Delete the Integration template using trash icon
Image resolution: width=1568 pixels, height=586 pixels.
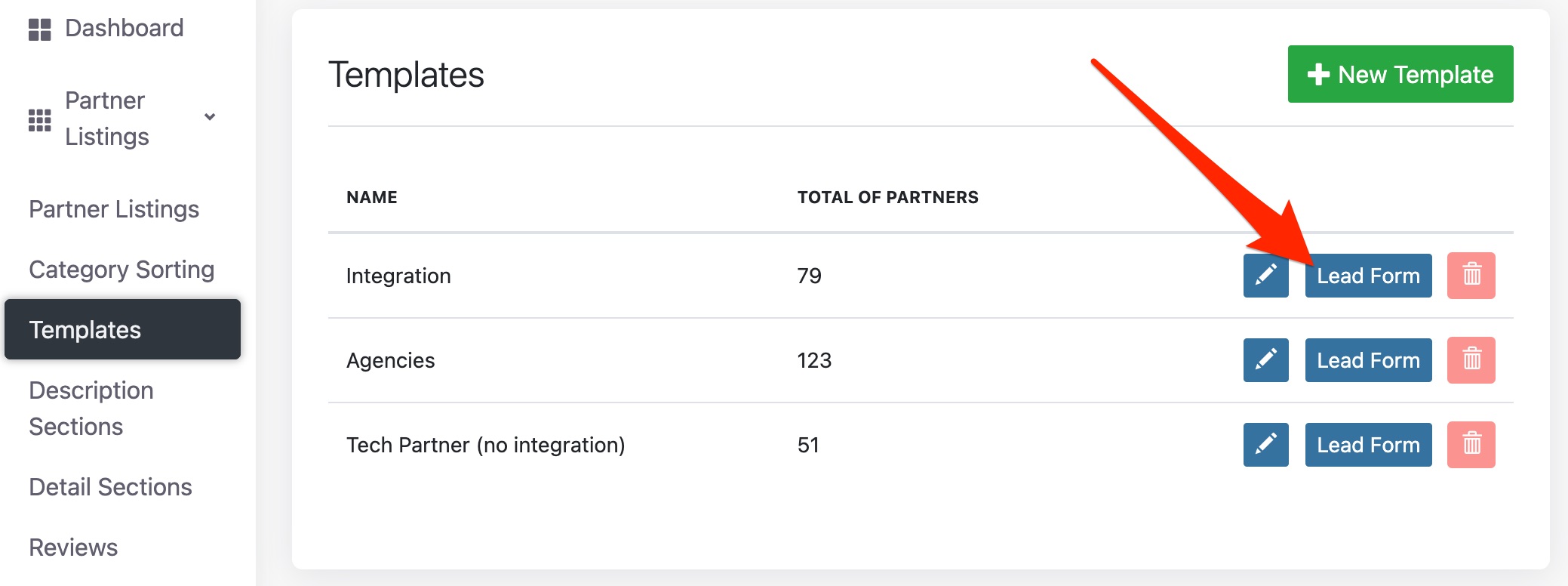pyautogui.click(x=1471, y=276)
